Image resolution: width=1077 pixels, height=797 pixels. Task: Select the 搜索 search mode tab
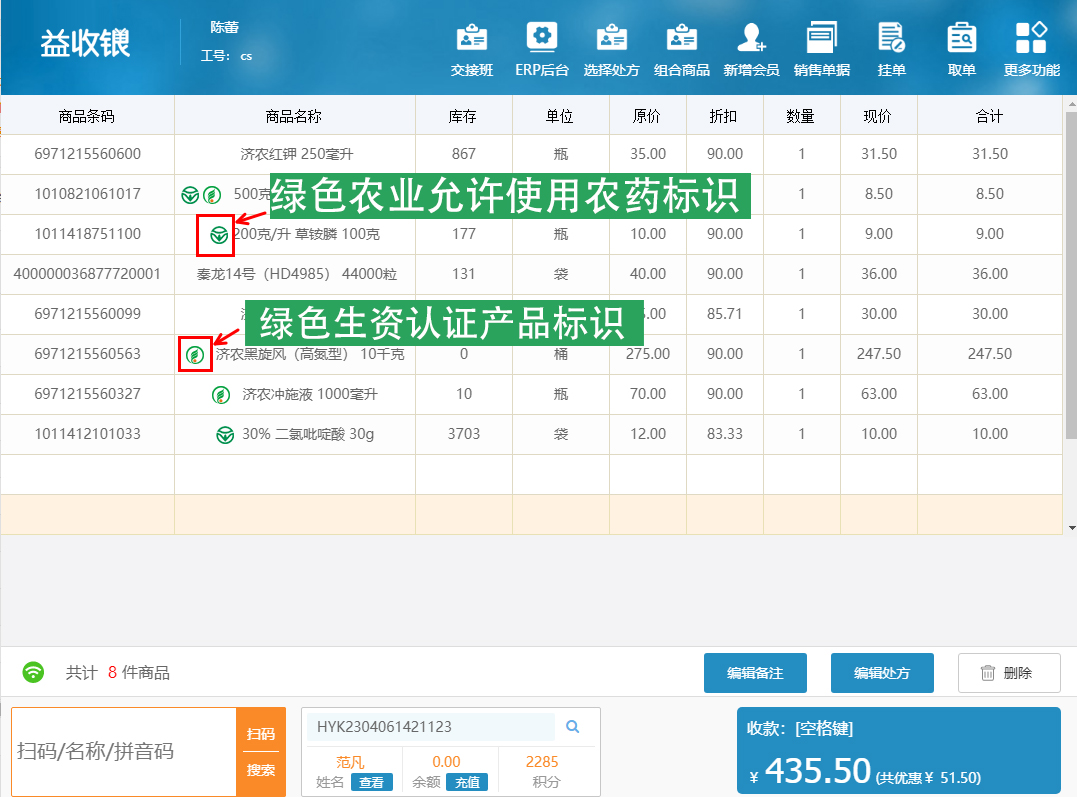[260, 771]
